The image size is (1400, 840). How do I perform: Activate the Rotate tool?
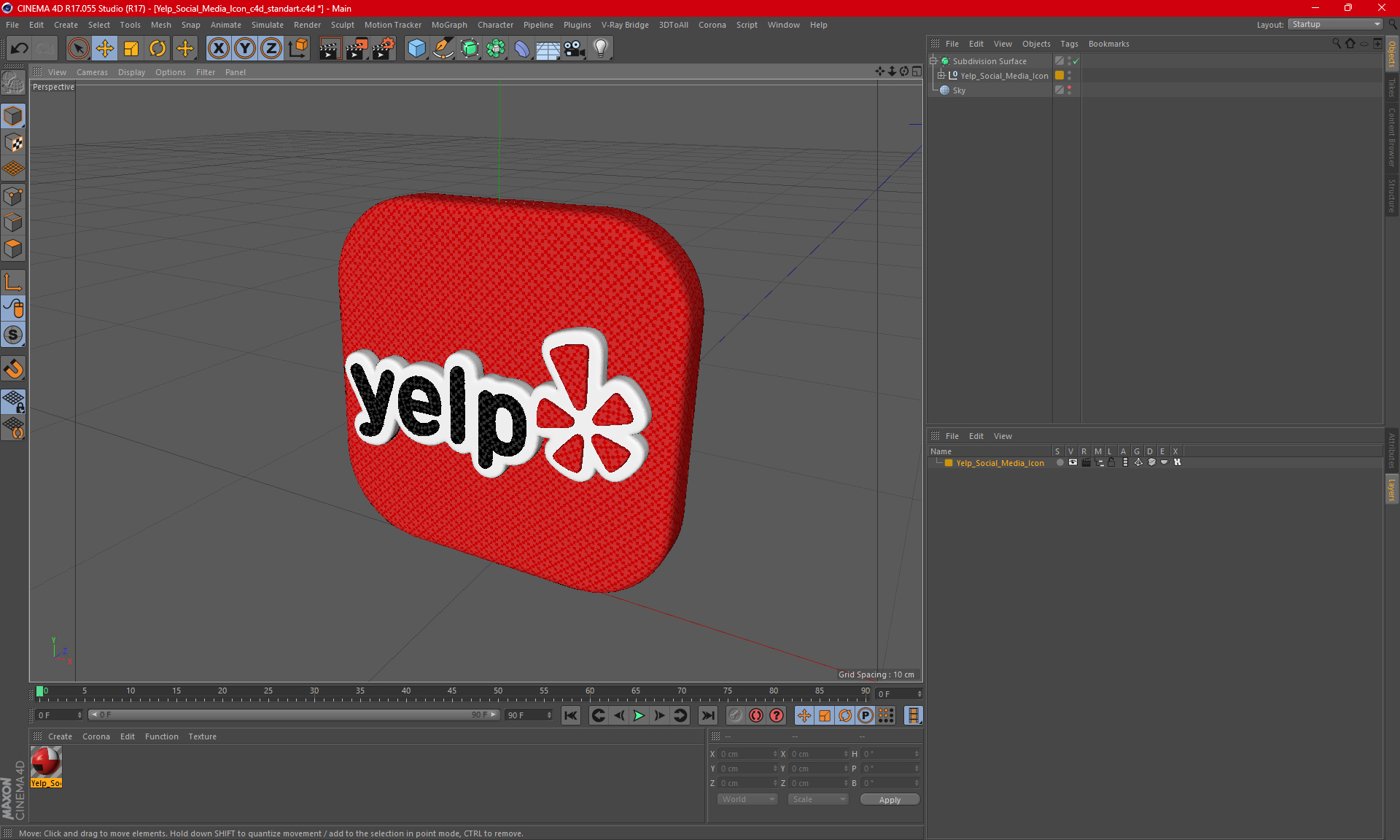(157, 48)
